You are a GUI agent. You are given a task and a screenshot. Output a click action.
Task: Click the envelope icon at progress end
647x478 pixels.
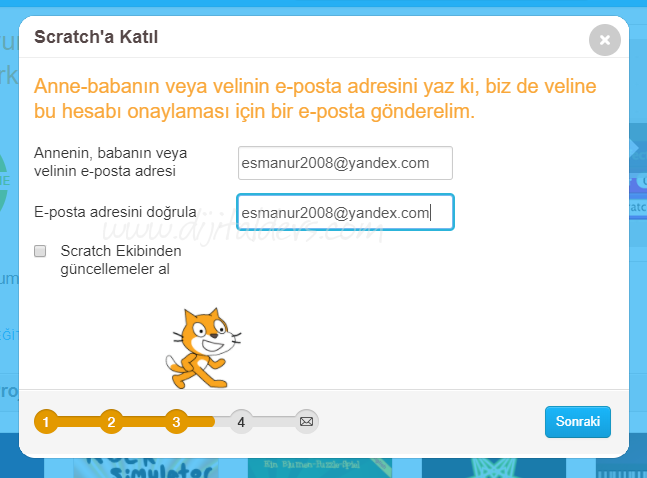(306, 421)
